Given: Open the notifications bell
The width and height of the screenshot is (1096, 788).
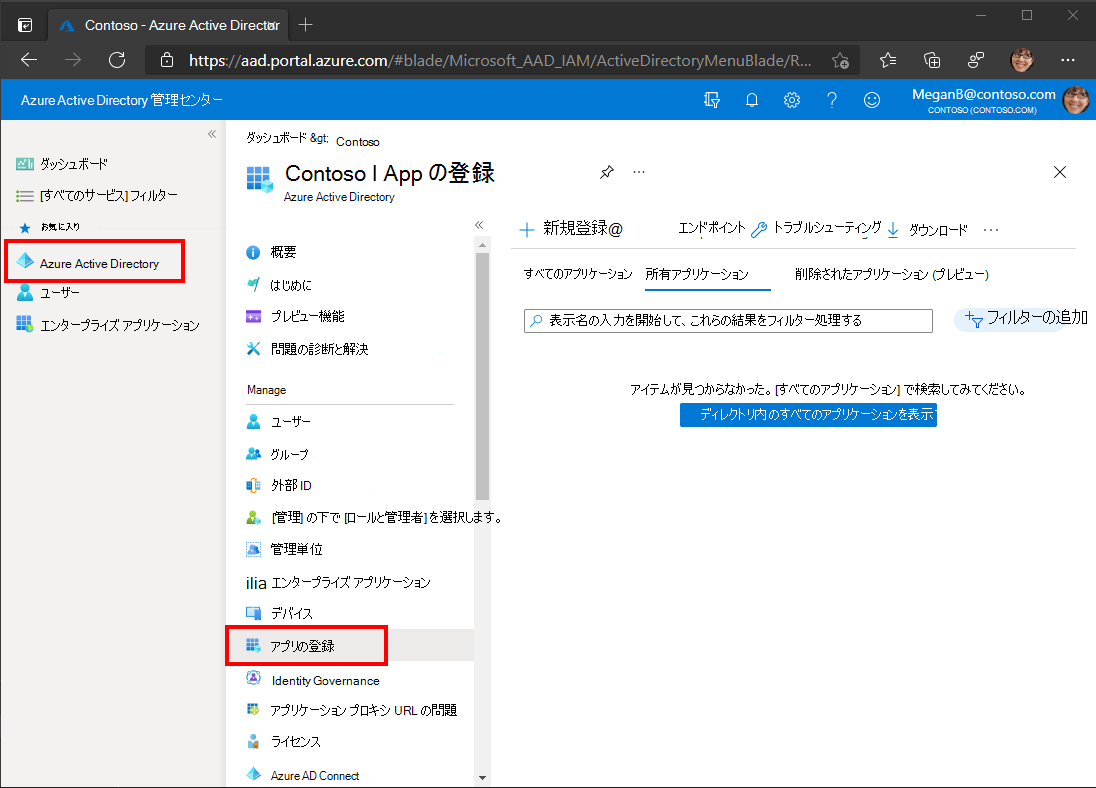Looking at the screenshot, I should pyautogui.click(x=751, y=100).
